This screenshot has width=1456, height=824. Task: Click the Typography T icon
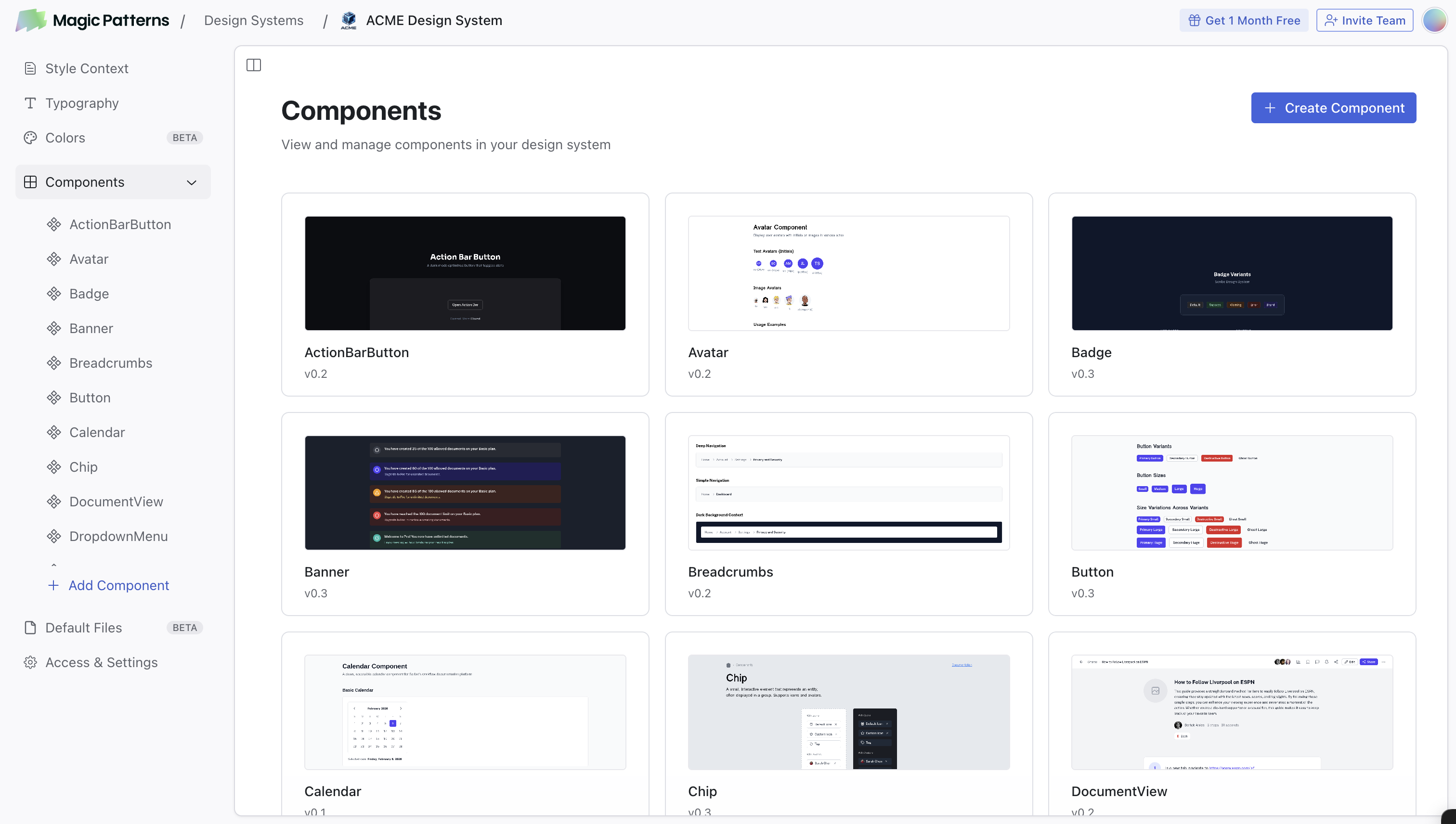(30, 103)
